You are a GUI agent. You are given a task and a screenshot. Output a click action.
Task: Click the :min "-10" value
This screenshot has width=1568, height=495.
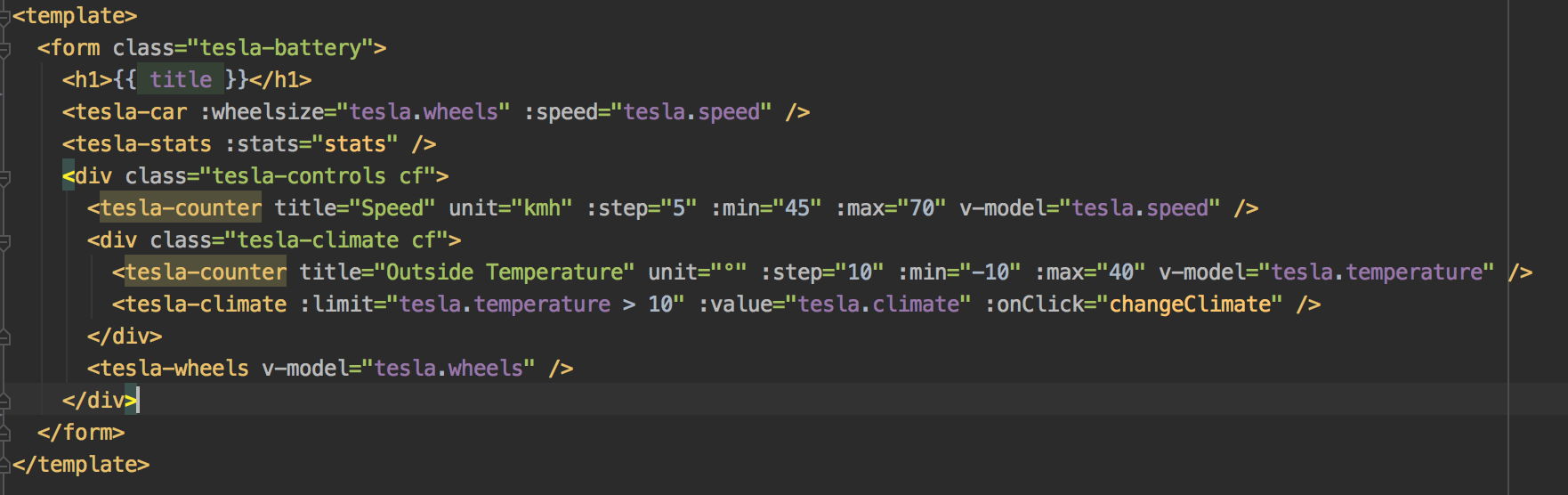tap(990, 272)
